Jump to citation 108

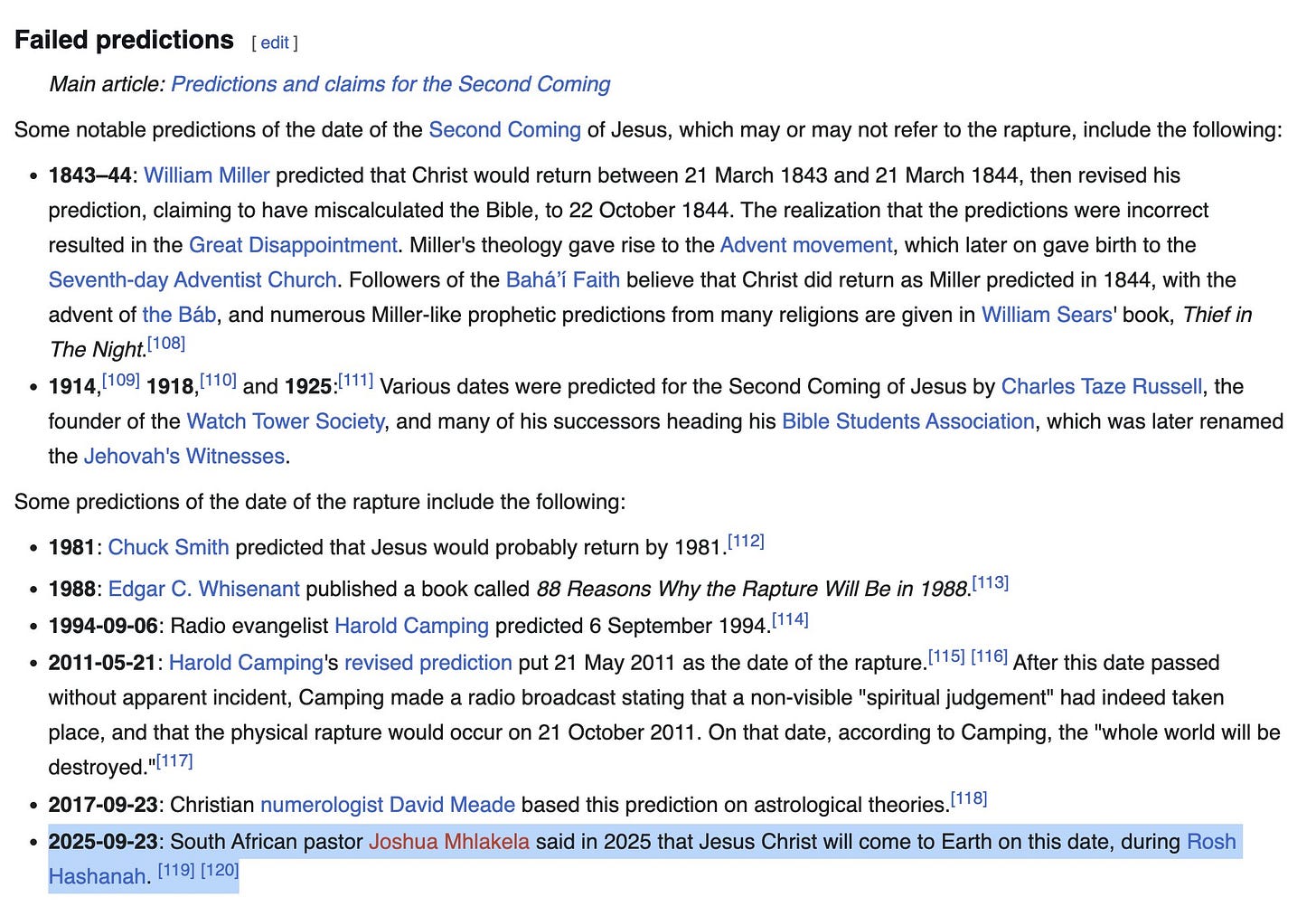[166, 343]
